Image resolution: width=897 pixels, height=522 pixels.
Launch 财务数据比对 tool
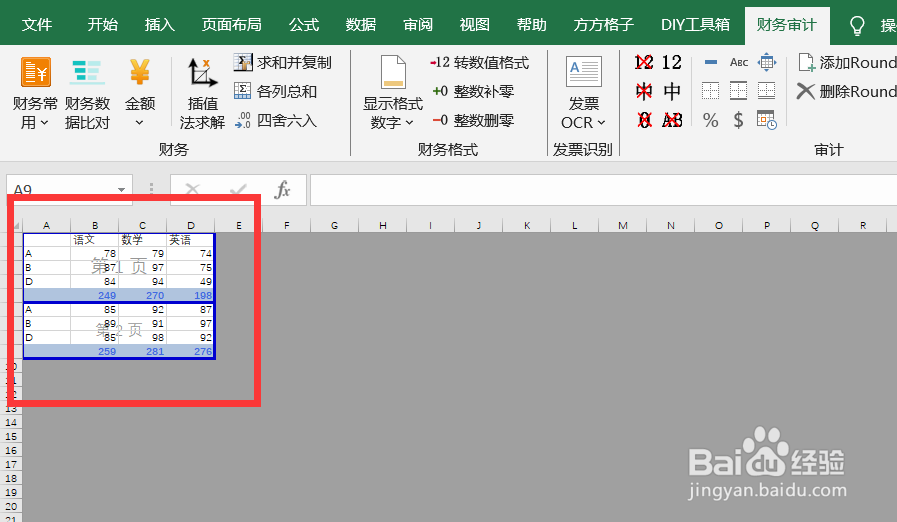coord(87,93)
